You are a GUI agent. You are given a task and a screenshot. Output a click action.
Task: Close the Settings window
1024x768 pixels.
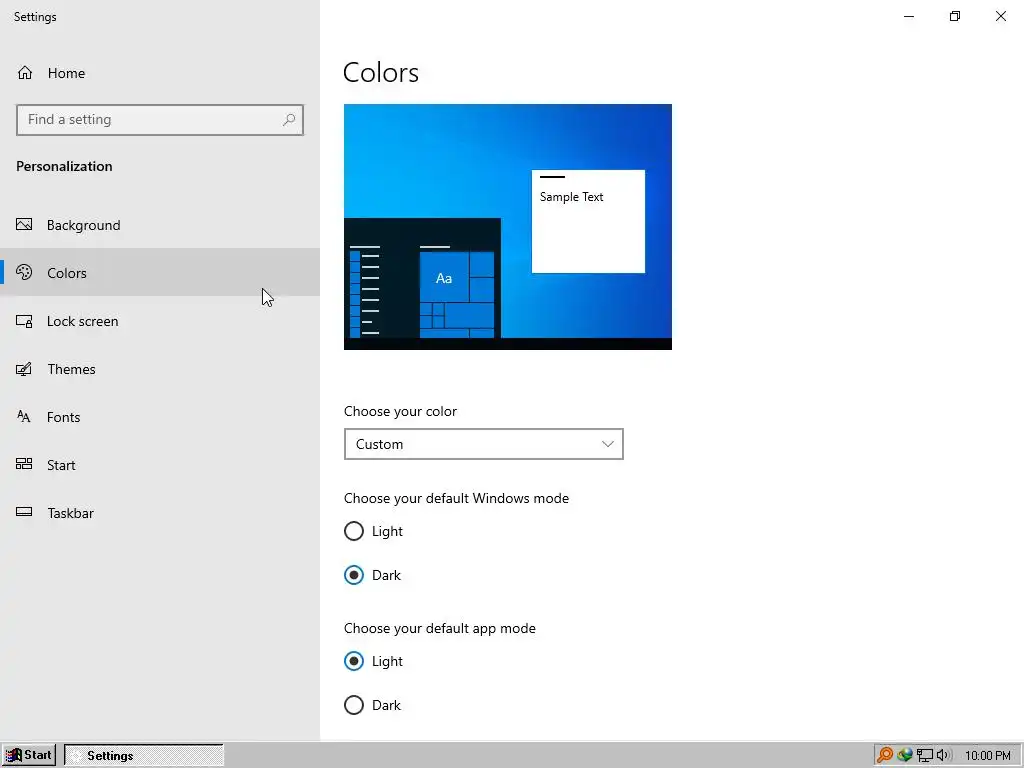1000,16
